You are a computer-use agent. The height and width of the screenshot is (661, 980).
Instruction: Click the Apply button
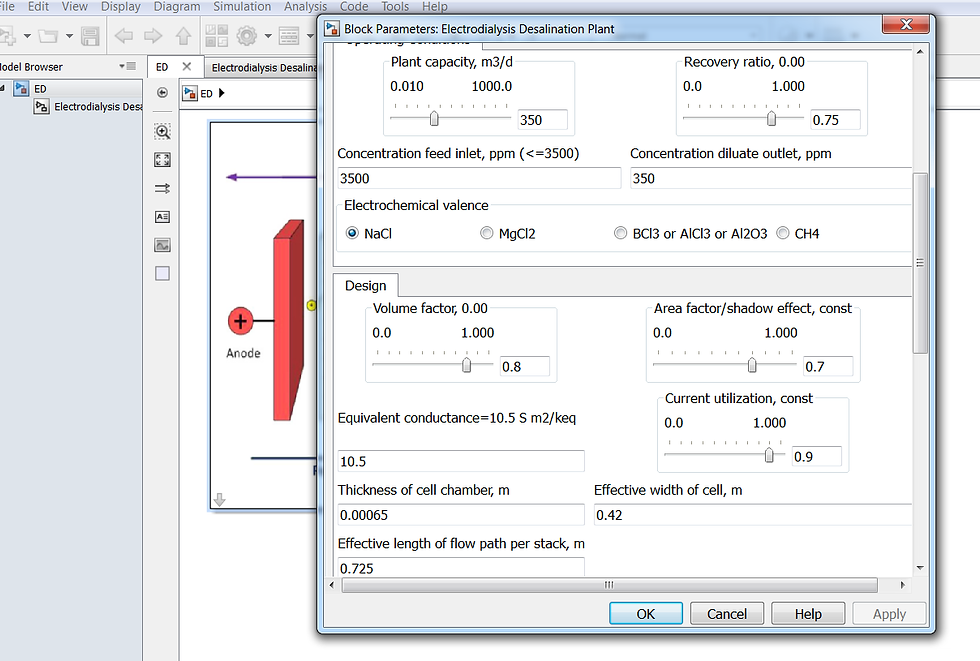point(889,614)
